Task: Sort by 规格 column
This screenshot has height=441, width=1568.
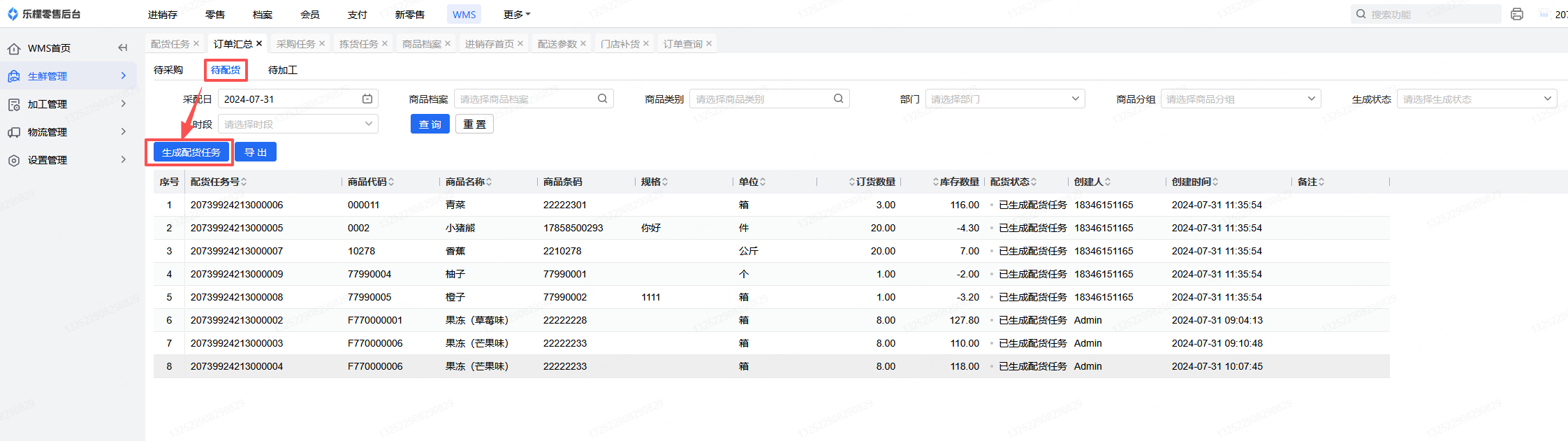Action: [665, 182]
